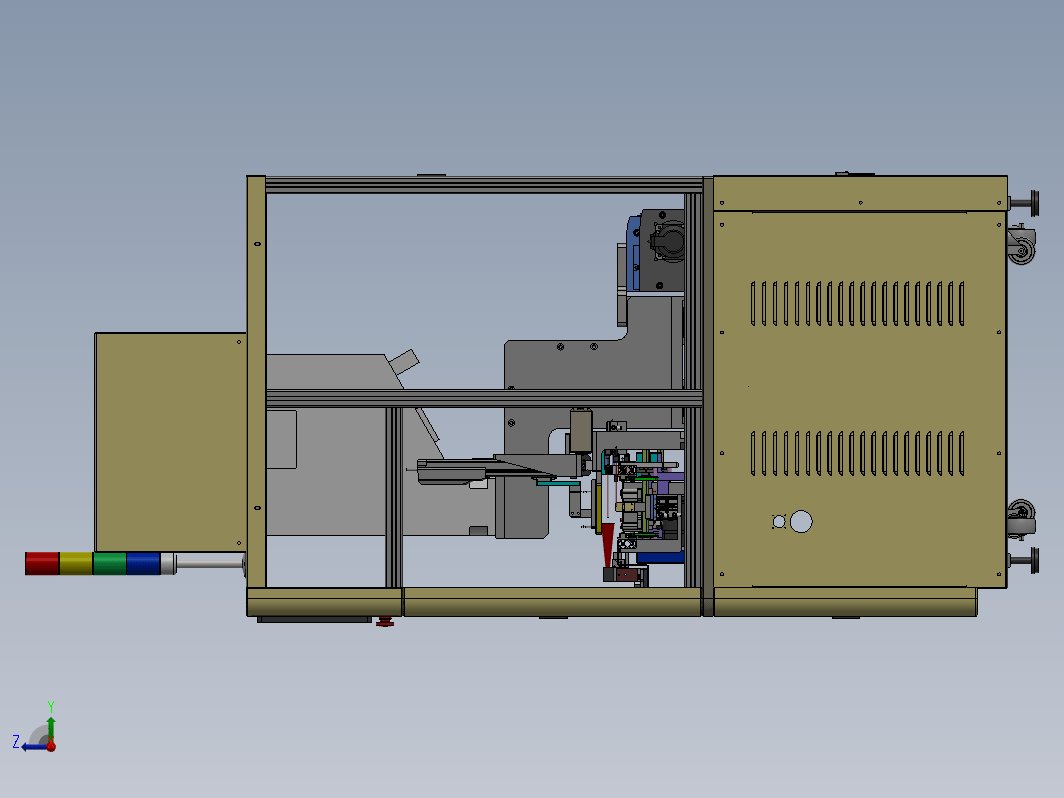Select the top horizontal aluminum extrusion beam
The height and width of the screenshot is (798, 1064).
click(484, 185)
